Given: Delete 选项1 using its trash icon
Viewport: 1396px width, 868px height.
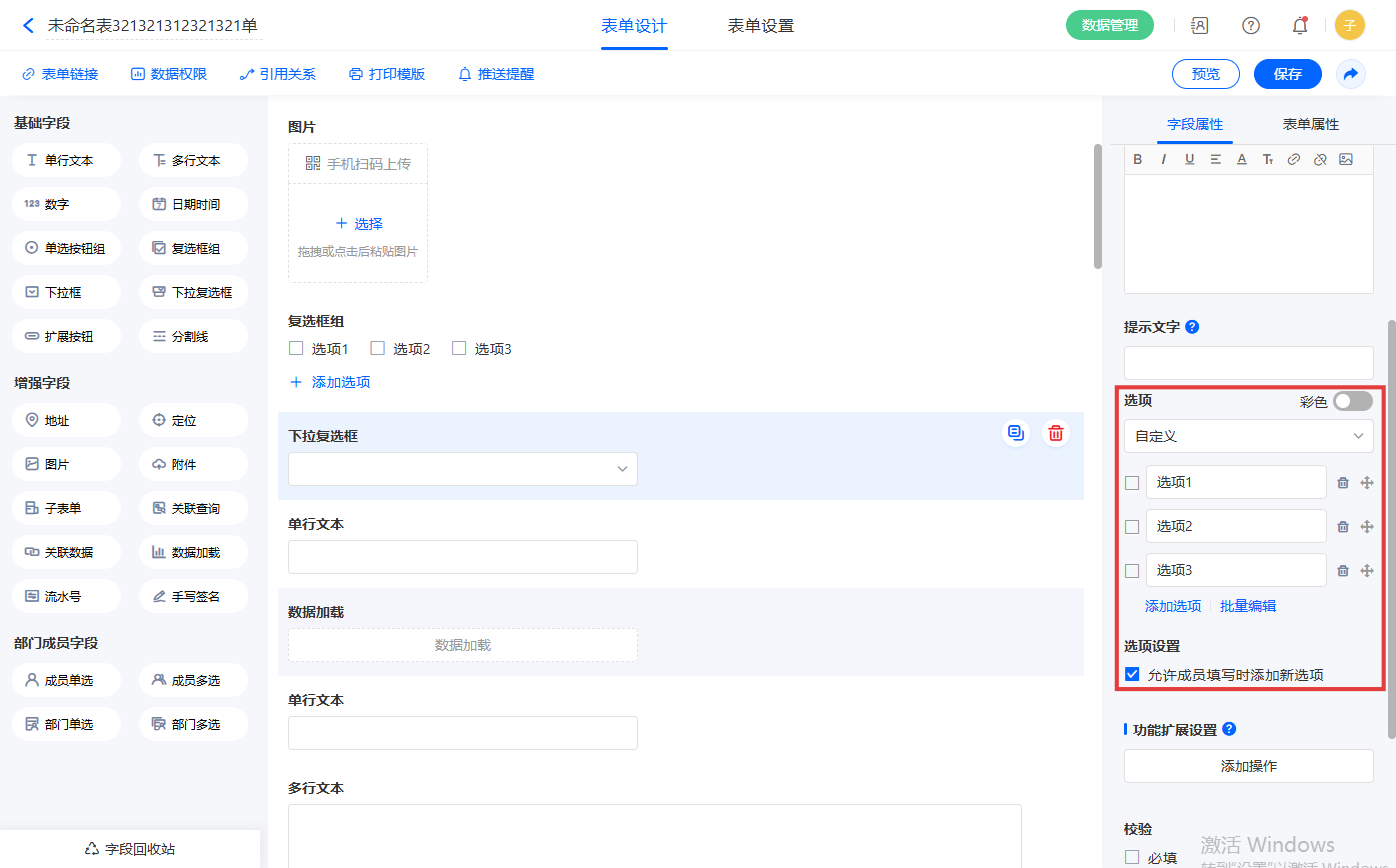Looking at the screenshot, I should click(x=1343, y=483).
